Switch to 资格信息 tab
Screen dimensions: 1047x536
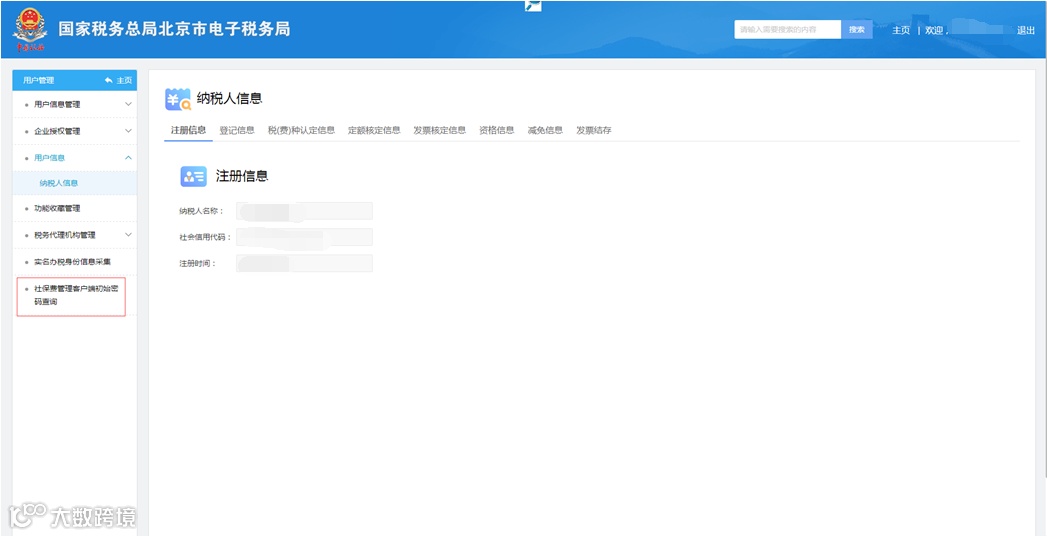[497, 130]
